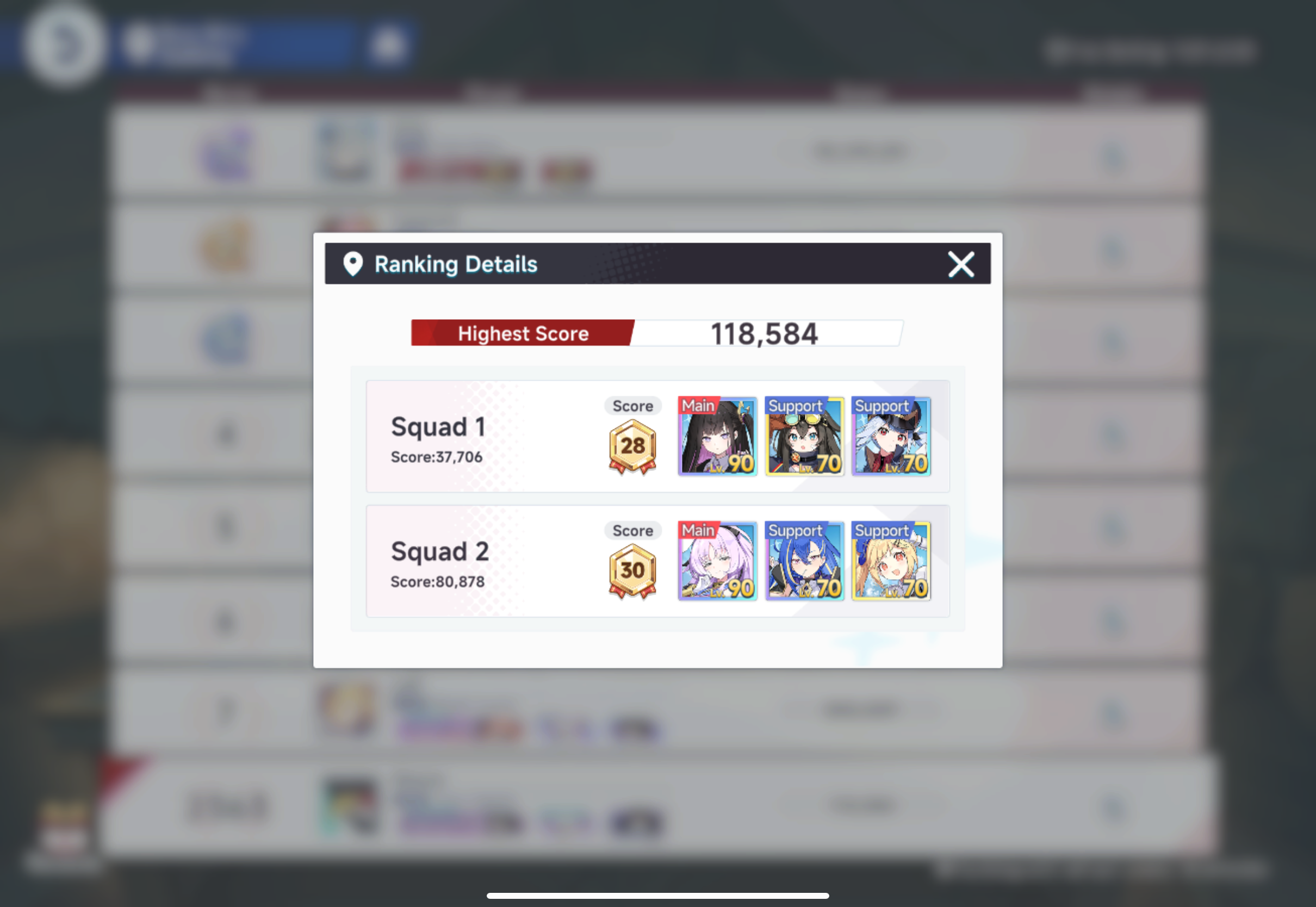Tap the player's own rank avatar at bottom
The image size is (1316, 907).
(x=349, y=806)
